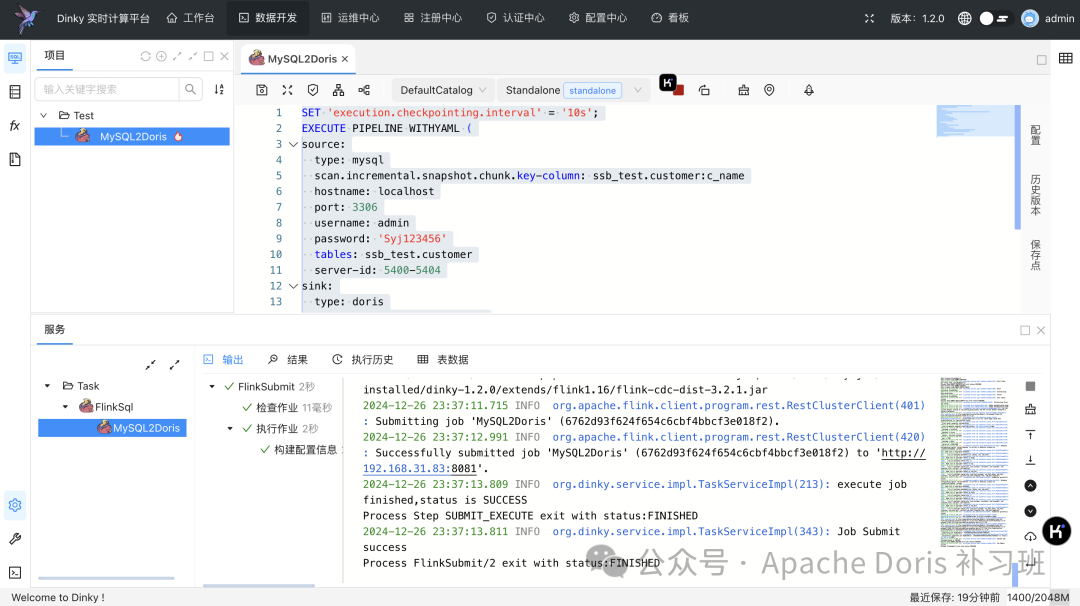Click the fullscreen toggle in top bar
Image resolution: width=1080 pixels, height=606 pixels.
pos(869,19)
